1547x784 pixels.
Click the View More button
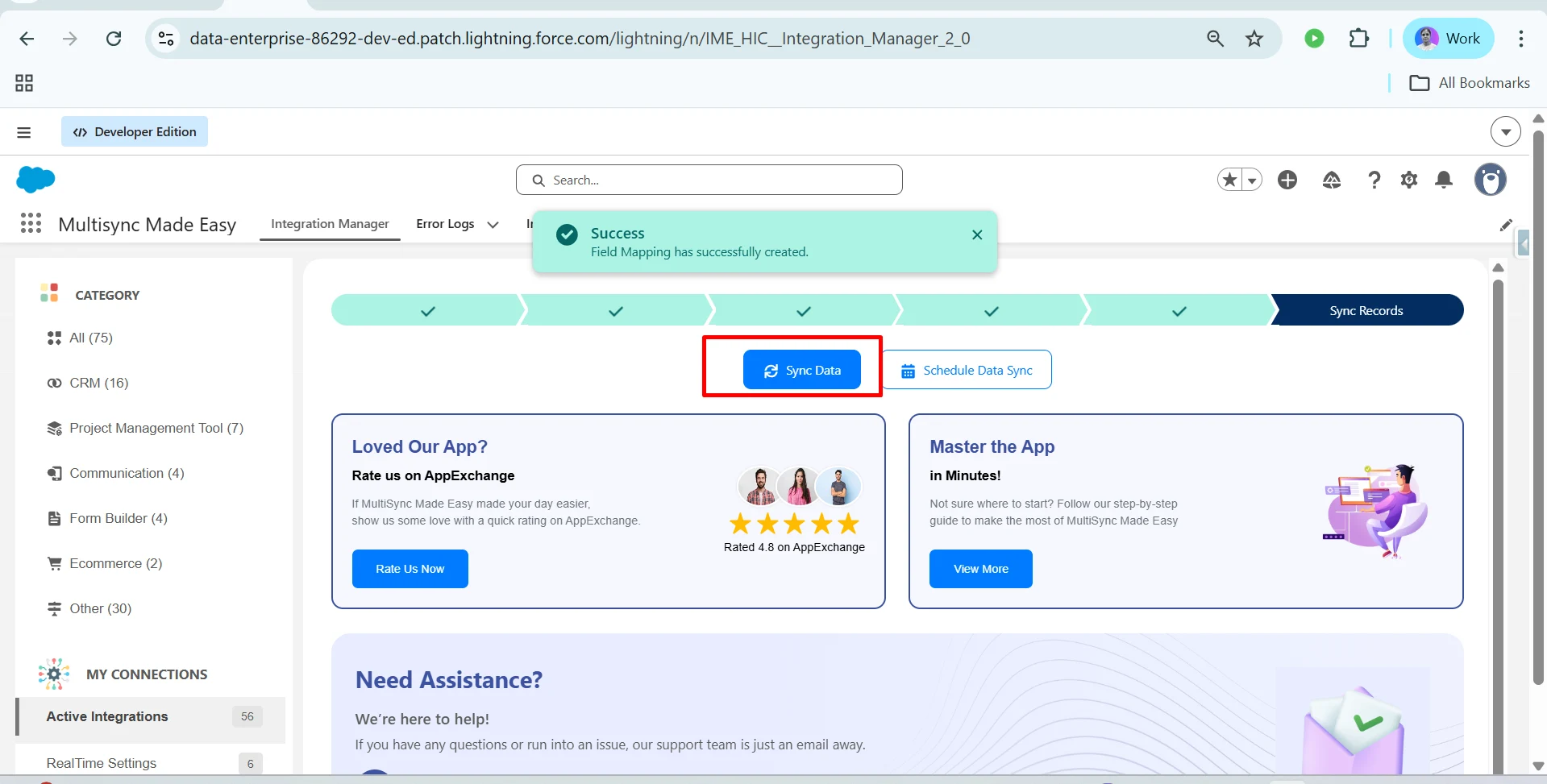981,569
